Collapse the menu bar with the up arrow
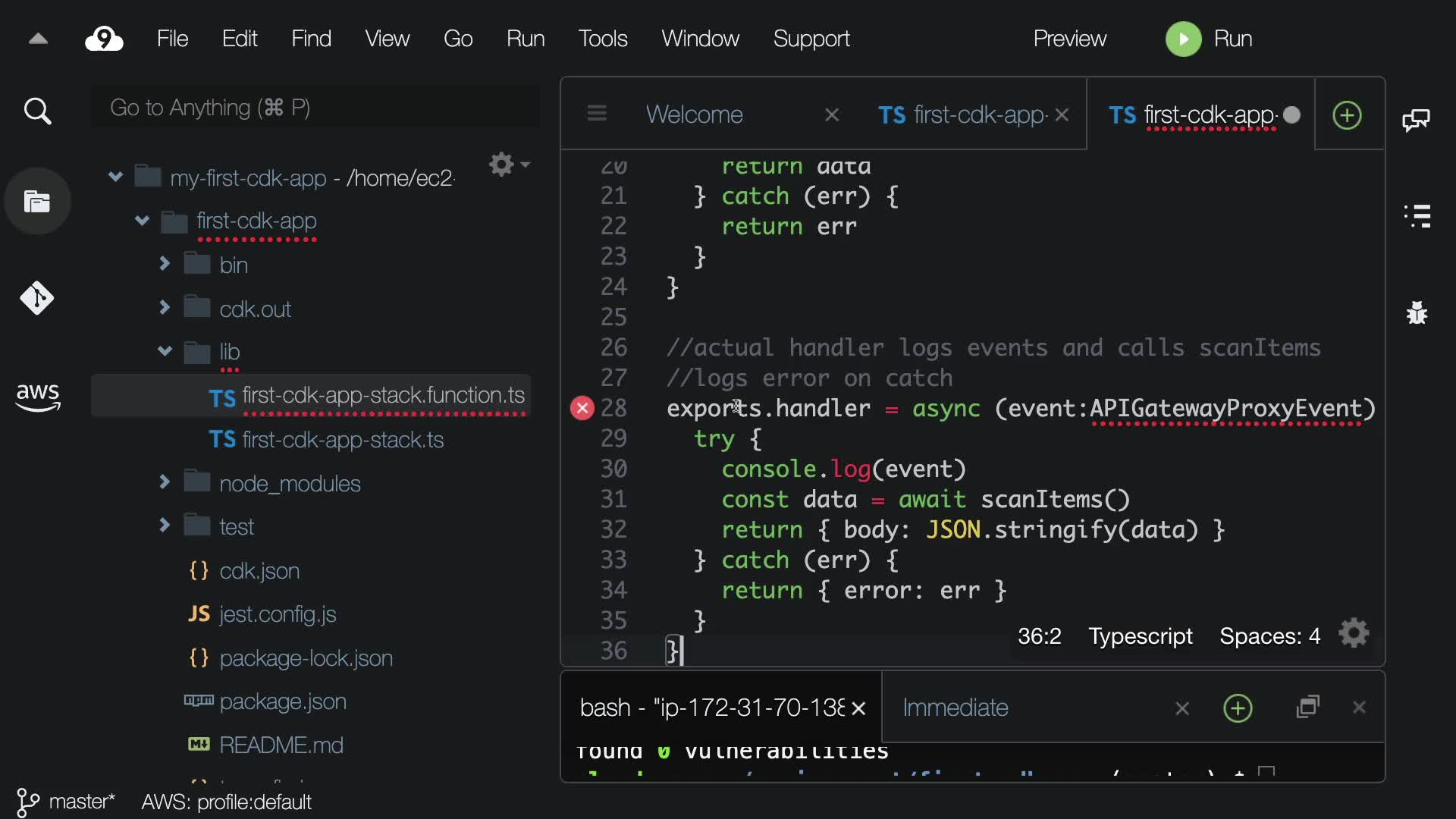 click(x=38, y=39)
